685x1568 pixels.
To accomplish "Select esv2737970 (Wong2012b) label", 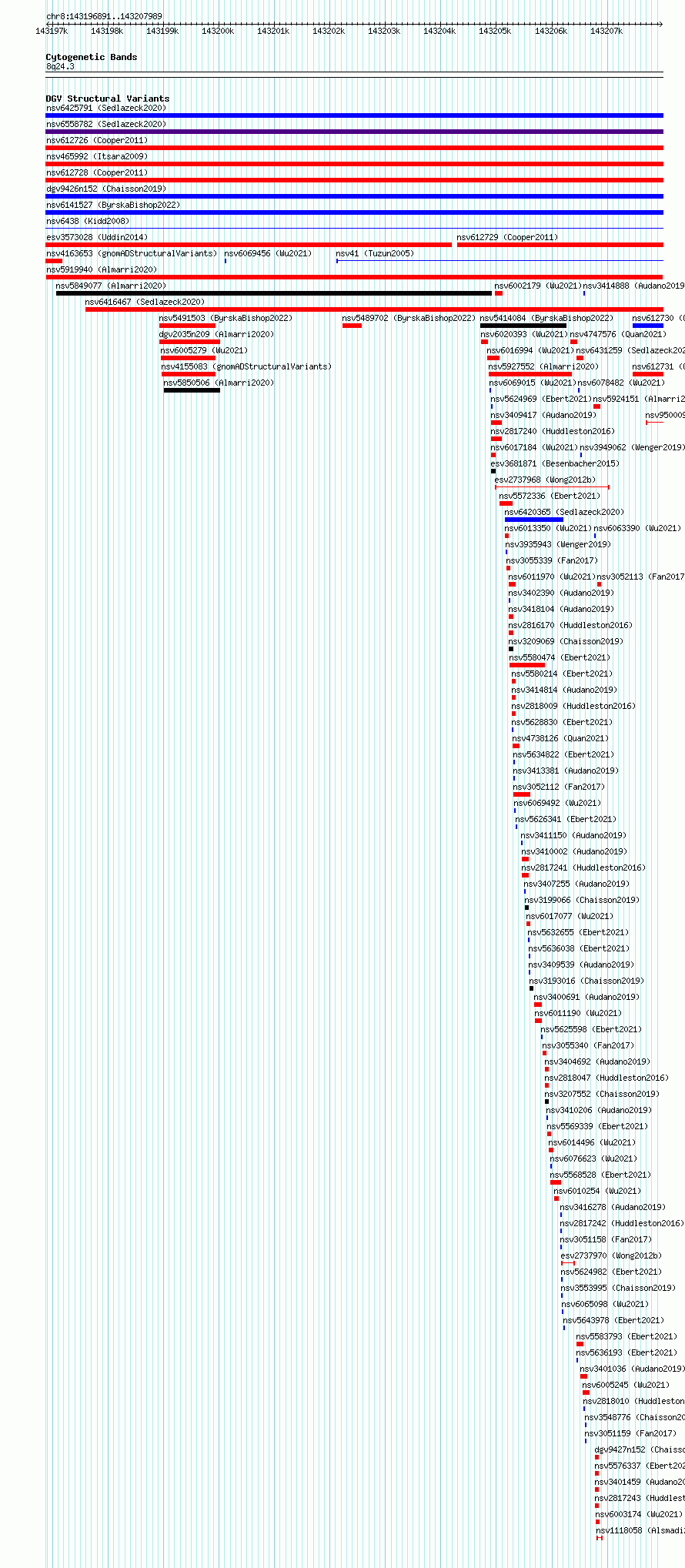I will pos(611,1255).
